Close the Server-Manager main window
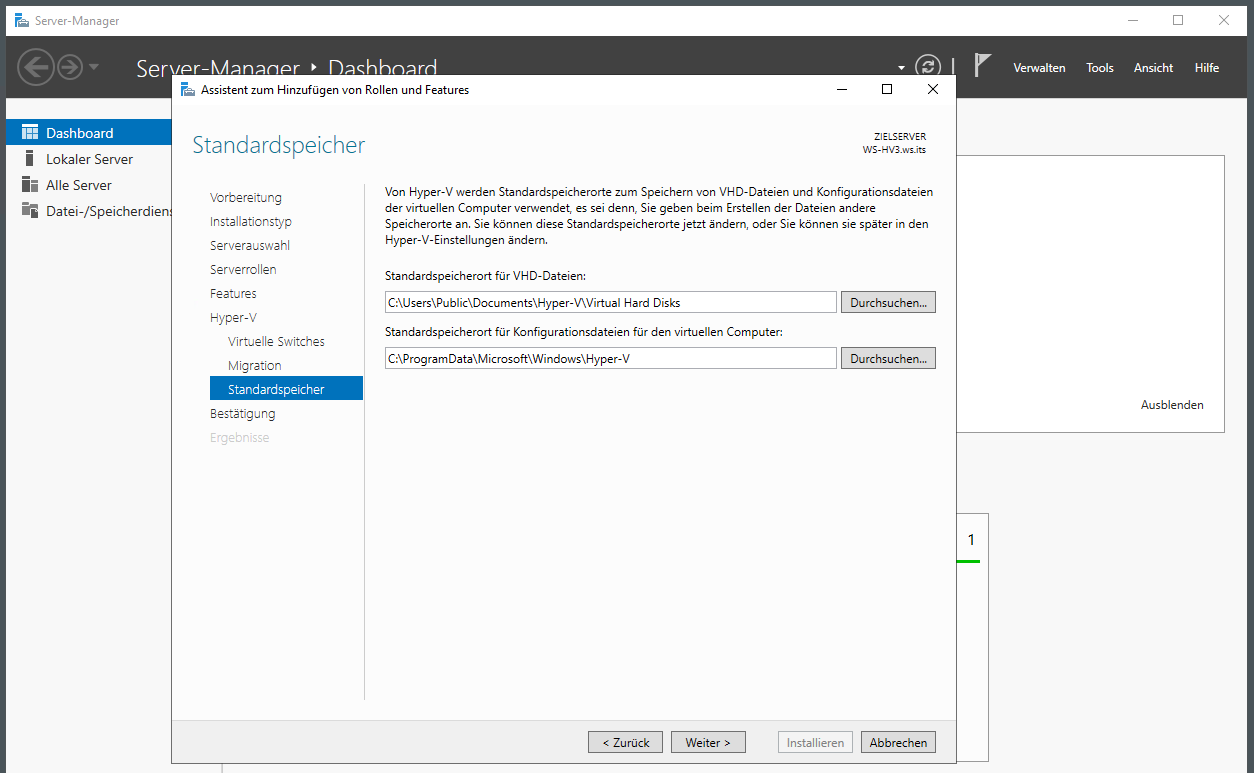The image size is (1254, 773). pyautogui.click(x=1224, y=20)
